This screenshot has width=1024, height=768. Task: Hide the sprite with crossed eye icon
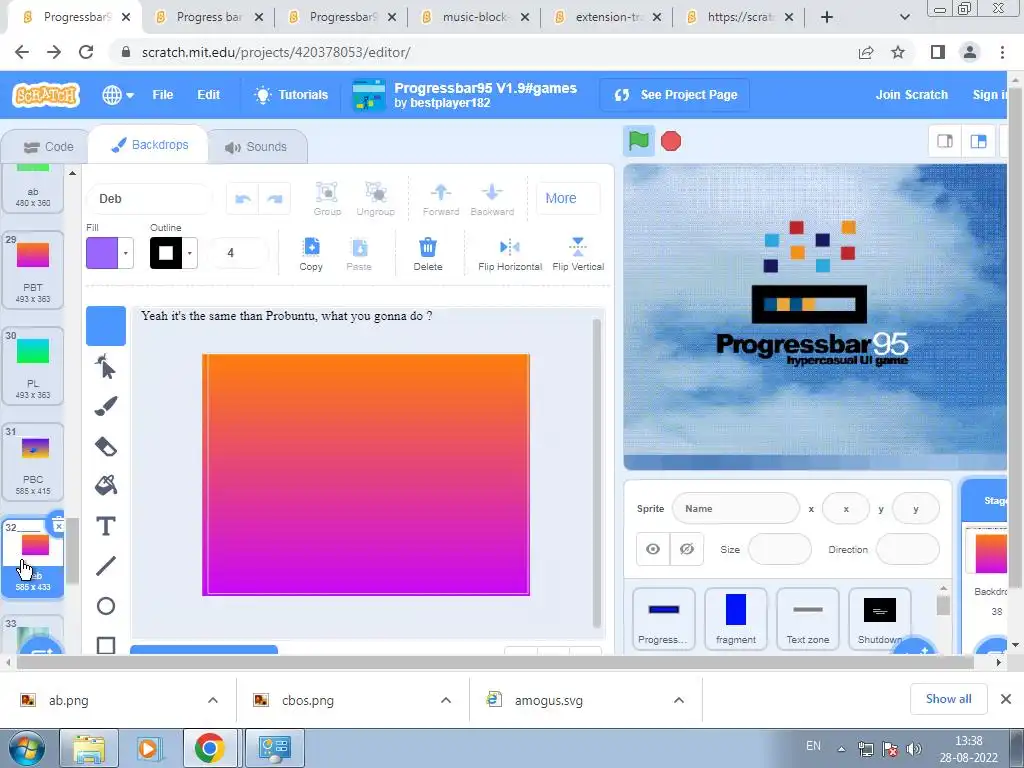tap(686, 549)
